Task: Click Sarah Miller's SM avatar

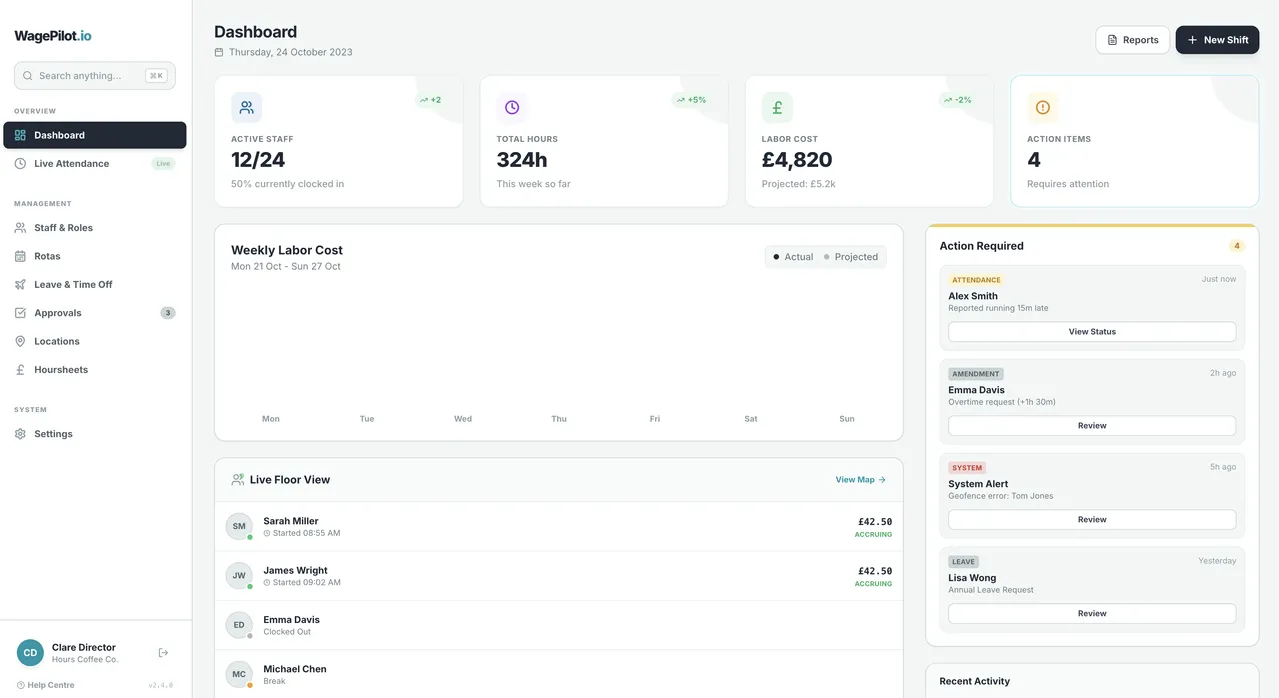Action: (x=239, y=526)
